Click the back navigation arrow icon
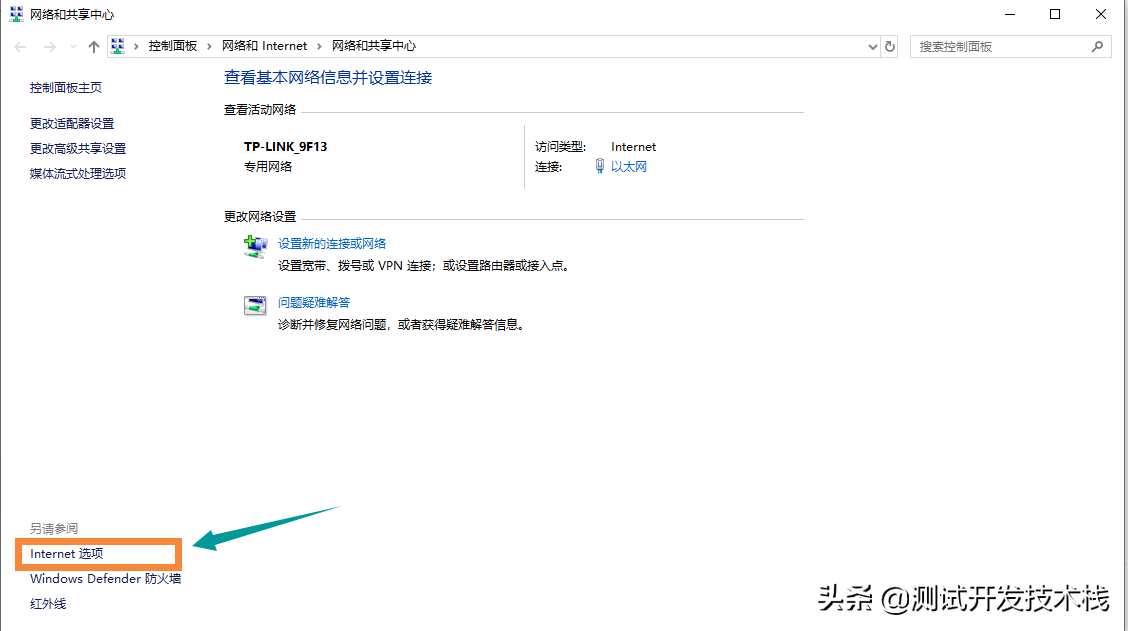This screenshot has width=1128, height=631. pos(19,46)
